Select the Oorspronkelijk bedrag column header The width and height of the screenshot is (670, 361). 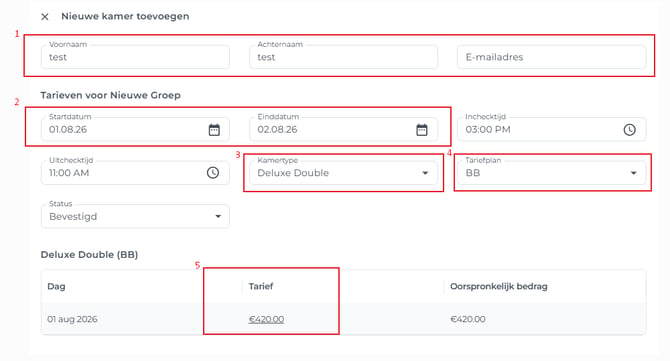(x=499, y=286)
